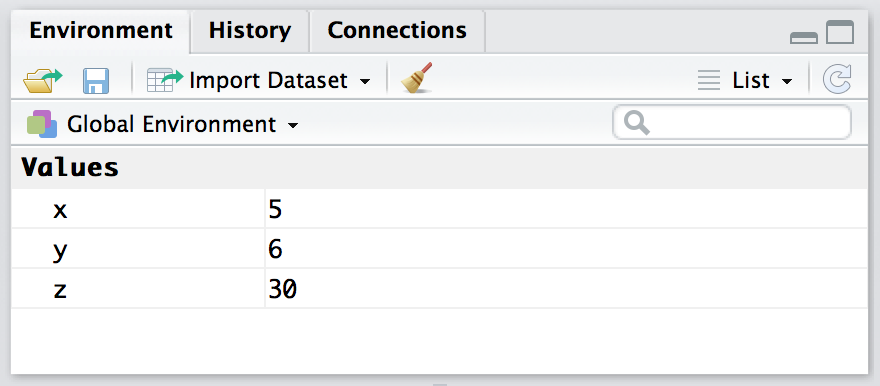Screen dimensions: 880x386
Task: Select the variable y row
Action: tap(439, 249)
